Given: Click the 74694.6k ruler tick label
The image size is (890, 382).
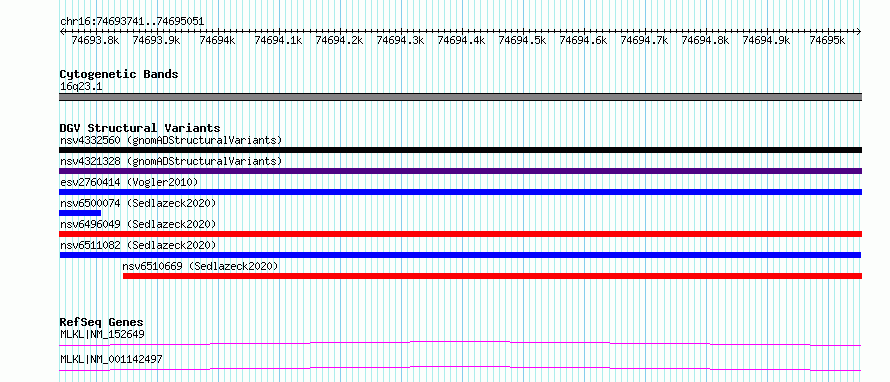Looking at the screenshot, I should [583, 40].
